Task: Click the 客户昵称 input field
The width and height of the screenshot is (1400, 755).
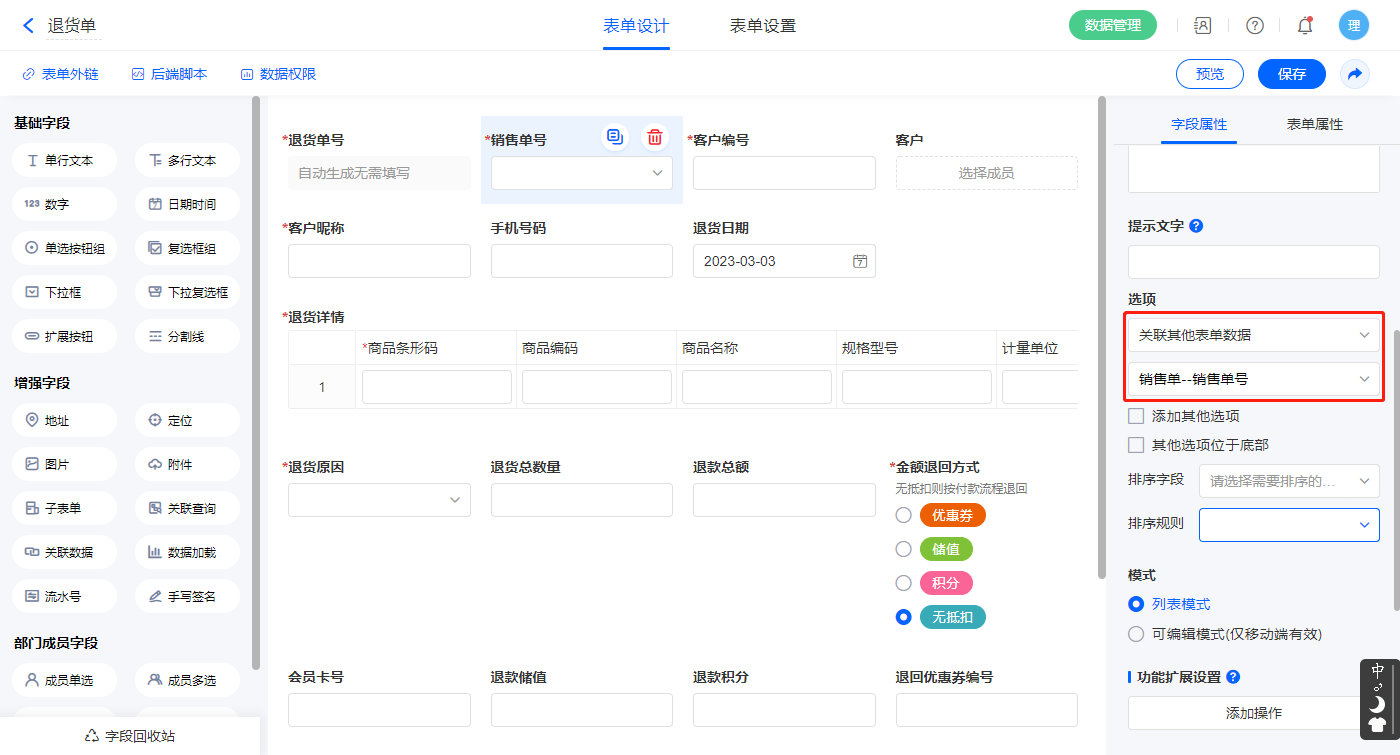Action: tap(379, 261)
